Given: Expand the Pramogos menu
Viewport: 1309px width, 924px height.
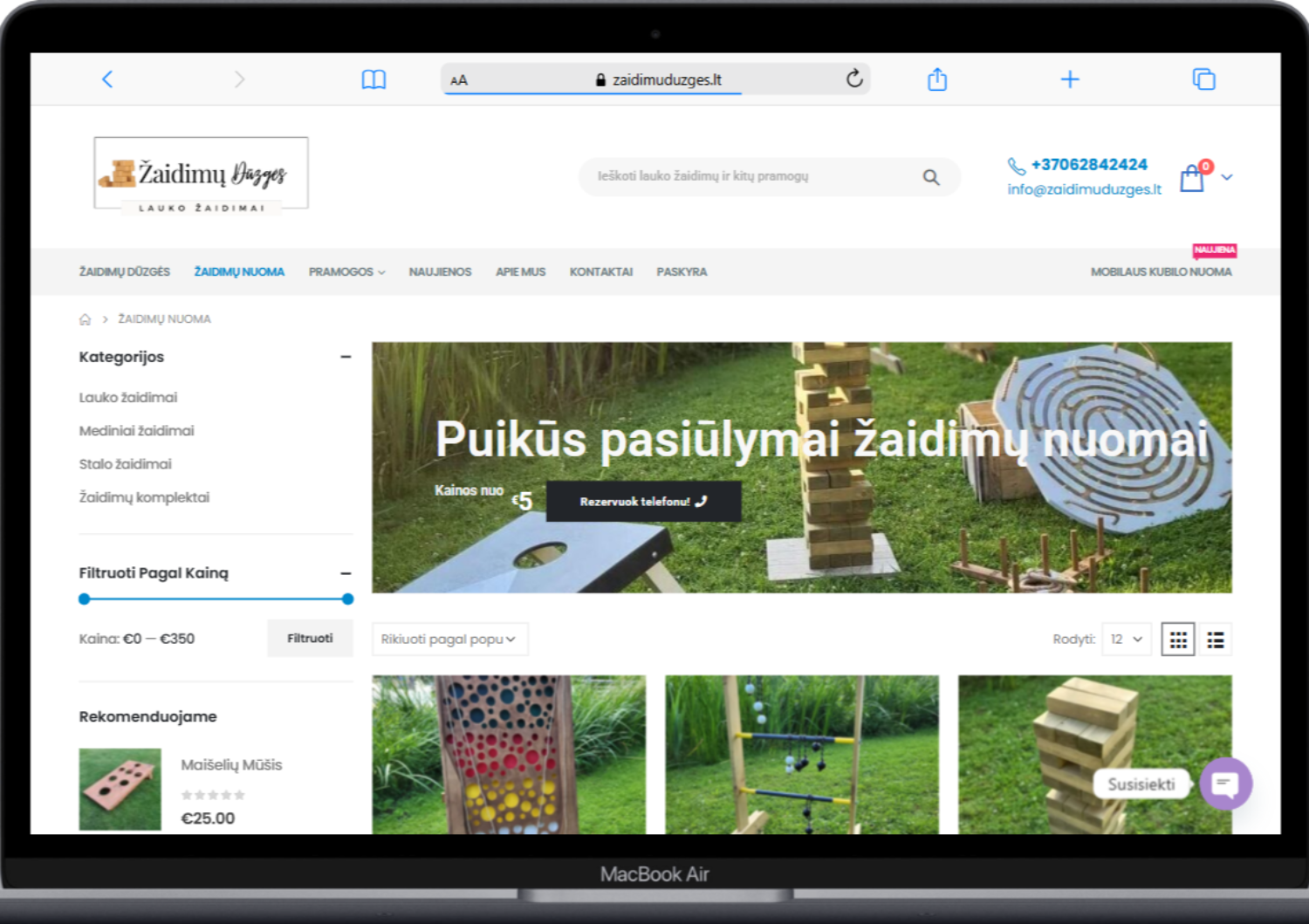Looking at the screenshot, I should pos(346,272).
